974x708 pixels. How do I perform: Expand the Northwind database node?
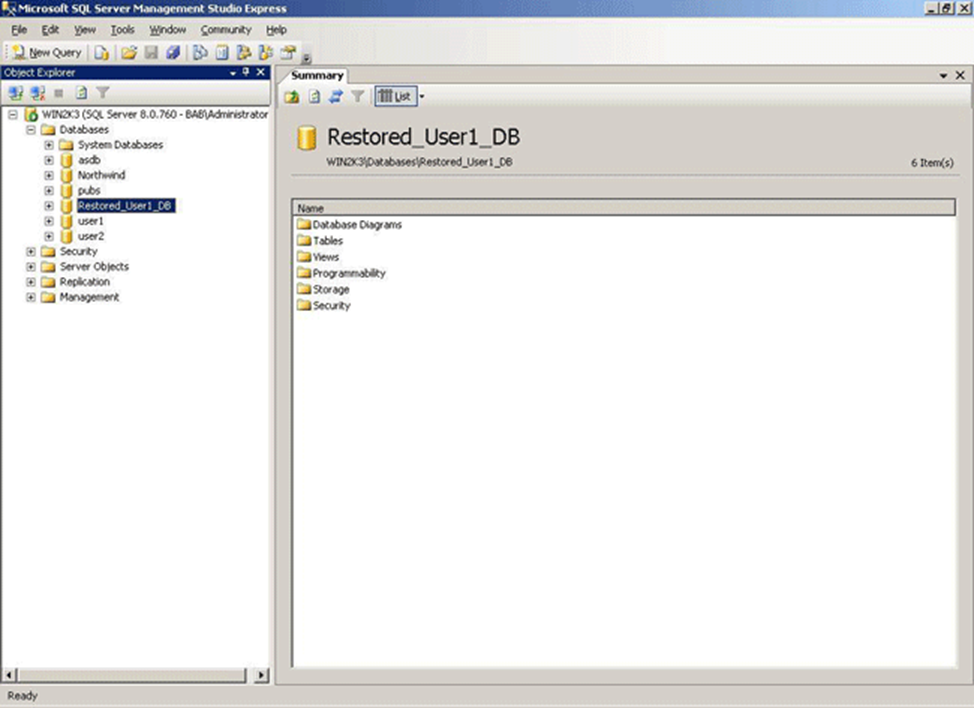49,176
